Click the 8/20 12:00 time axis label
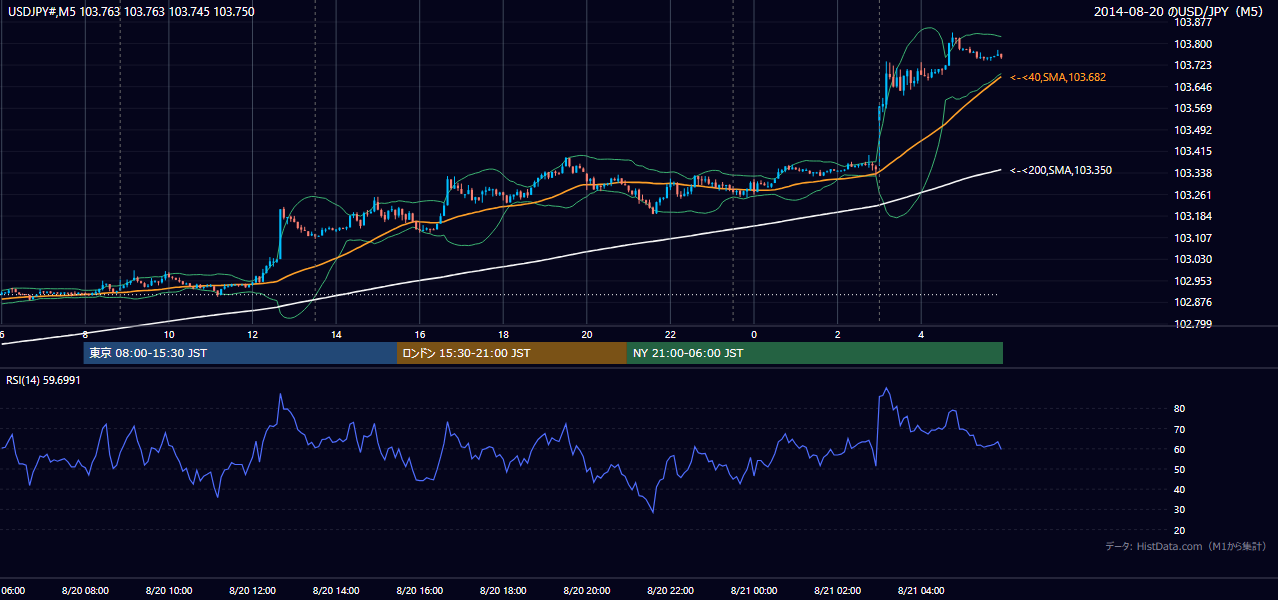The width and height of the screenshot is (1278, 600). [252, 591]
